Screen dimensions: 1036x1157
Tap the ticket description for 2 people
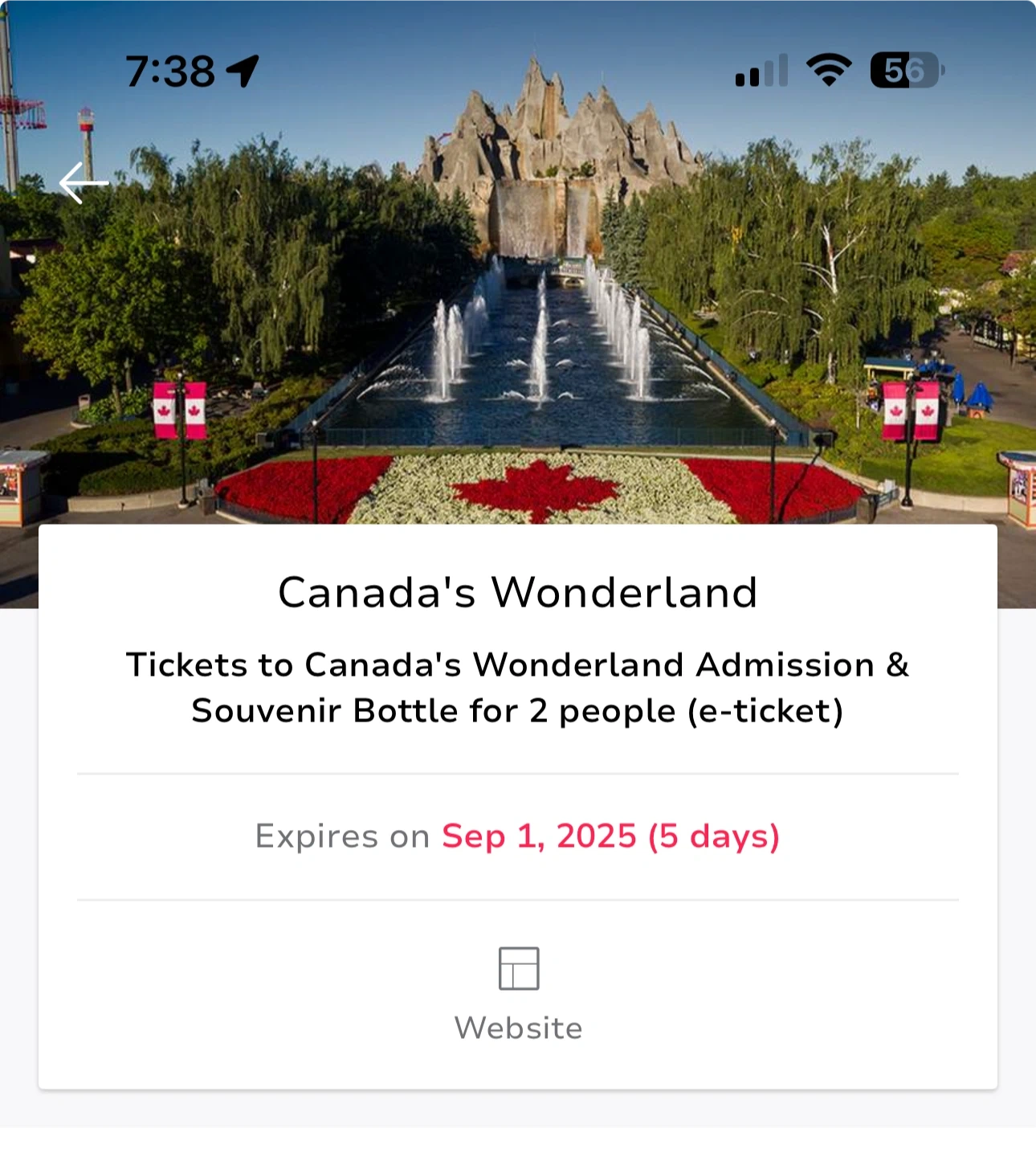pyautogui.click(x=518, y=688)
